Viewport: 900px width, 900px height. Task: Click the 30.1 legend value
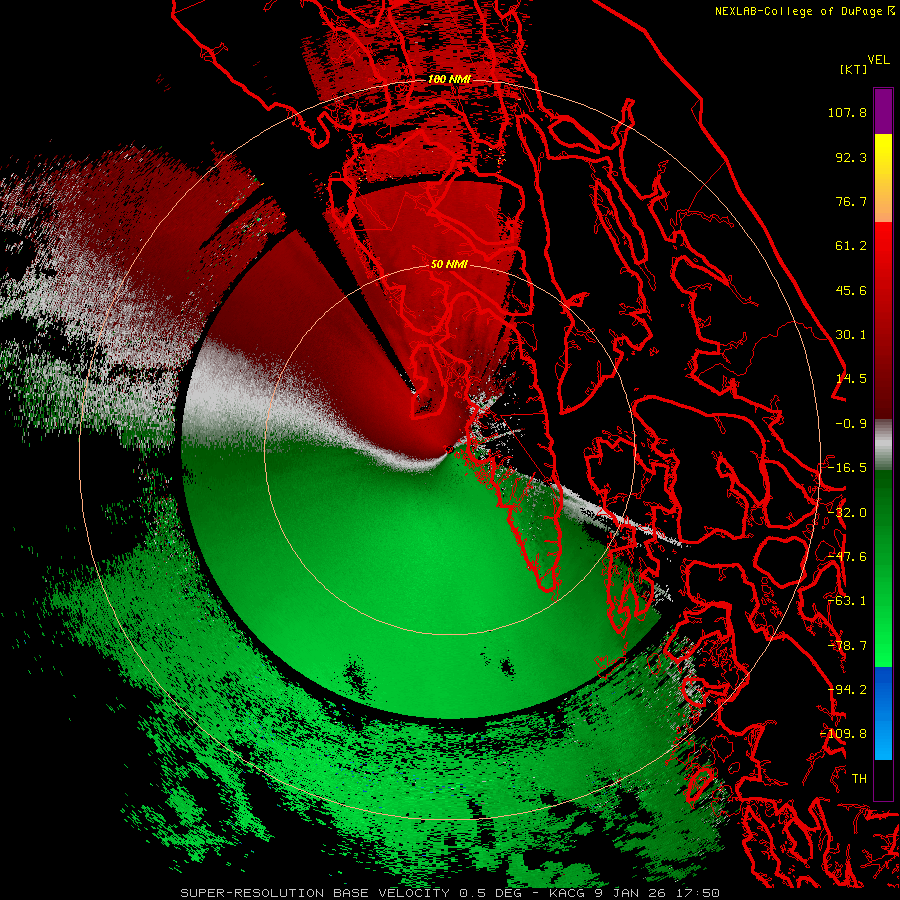851,335
